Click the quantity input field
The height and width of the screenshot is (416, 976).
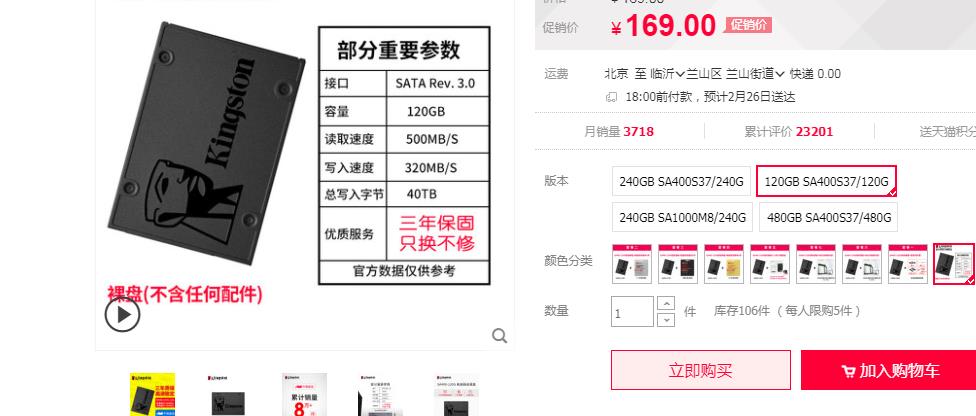tap(632, 311)
